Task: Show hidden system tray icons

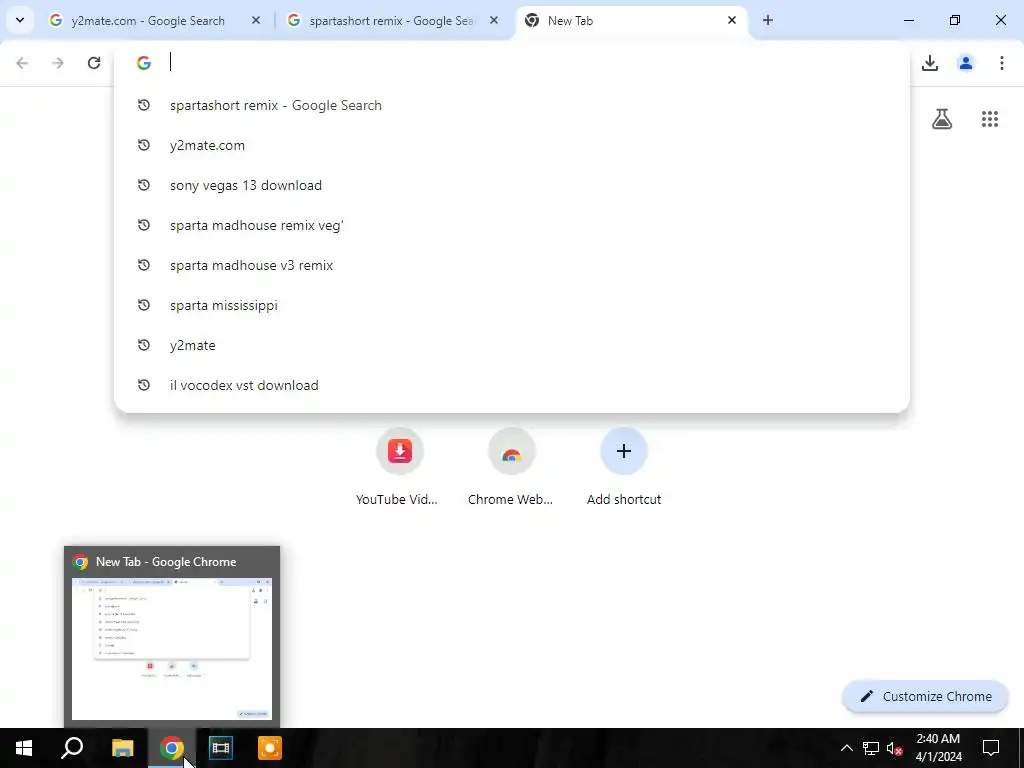Action: [846, 748]
